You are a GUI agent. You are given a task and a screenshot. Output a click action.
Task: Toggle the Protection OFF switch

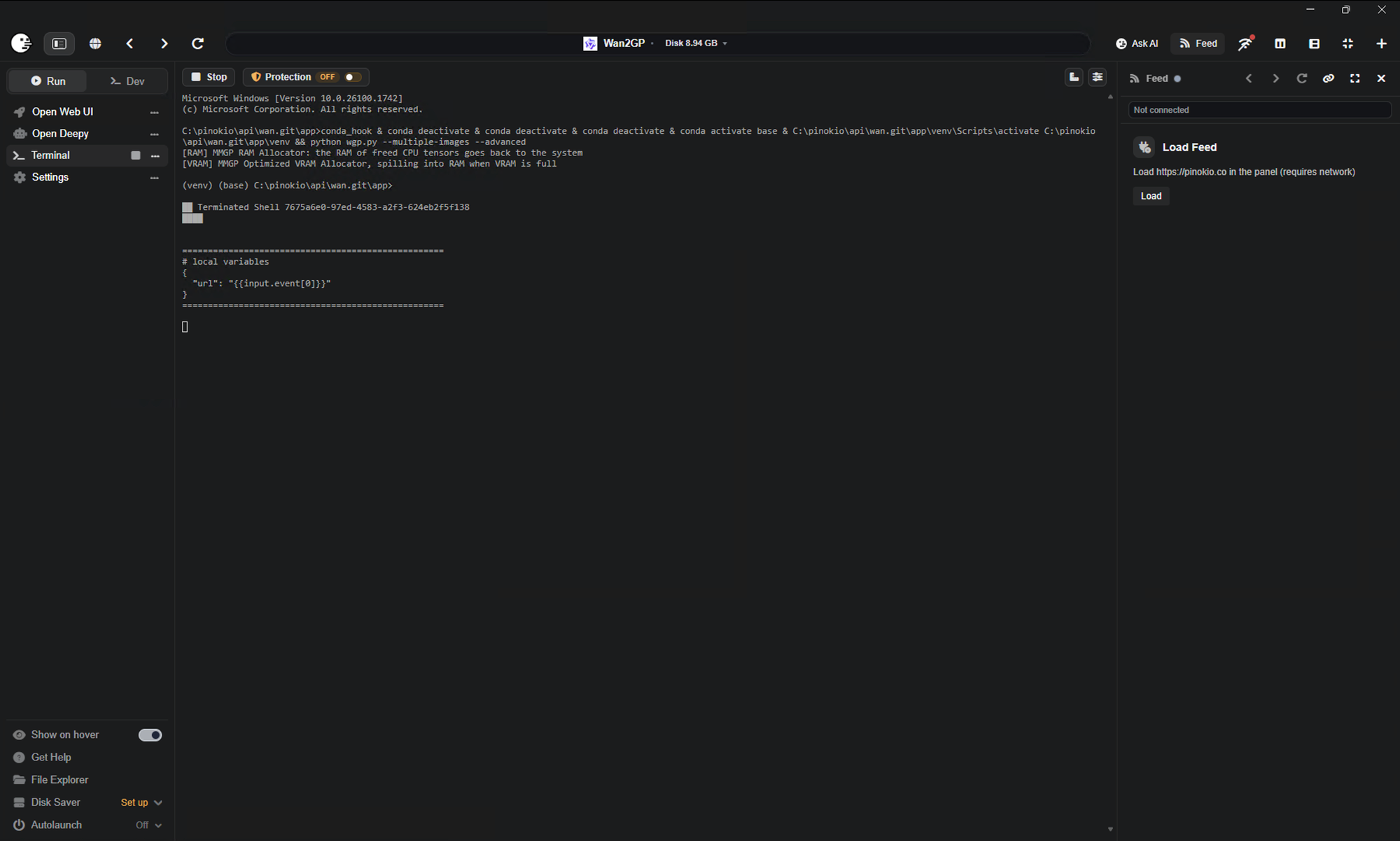point(353,77)
